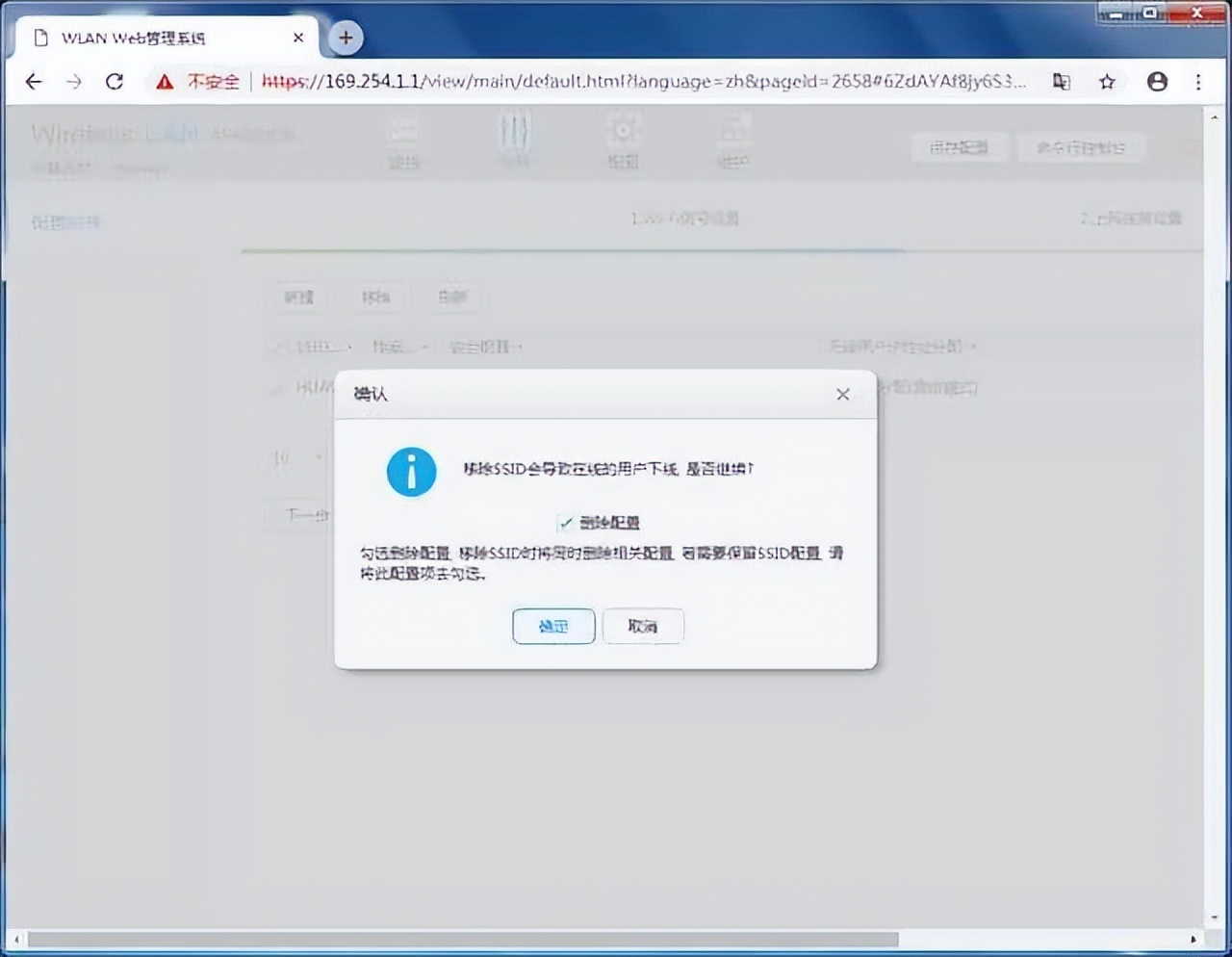The width and height of the screenshot is (1232, 957).
Task: Click the back navigation arrow
Action: (34, 82)
